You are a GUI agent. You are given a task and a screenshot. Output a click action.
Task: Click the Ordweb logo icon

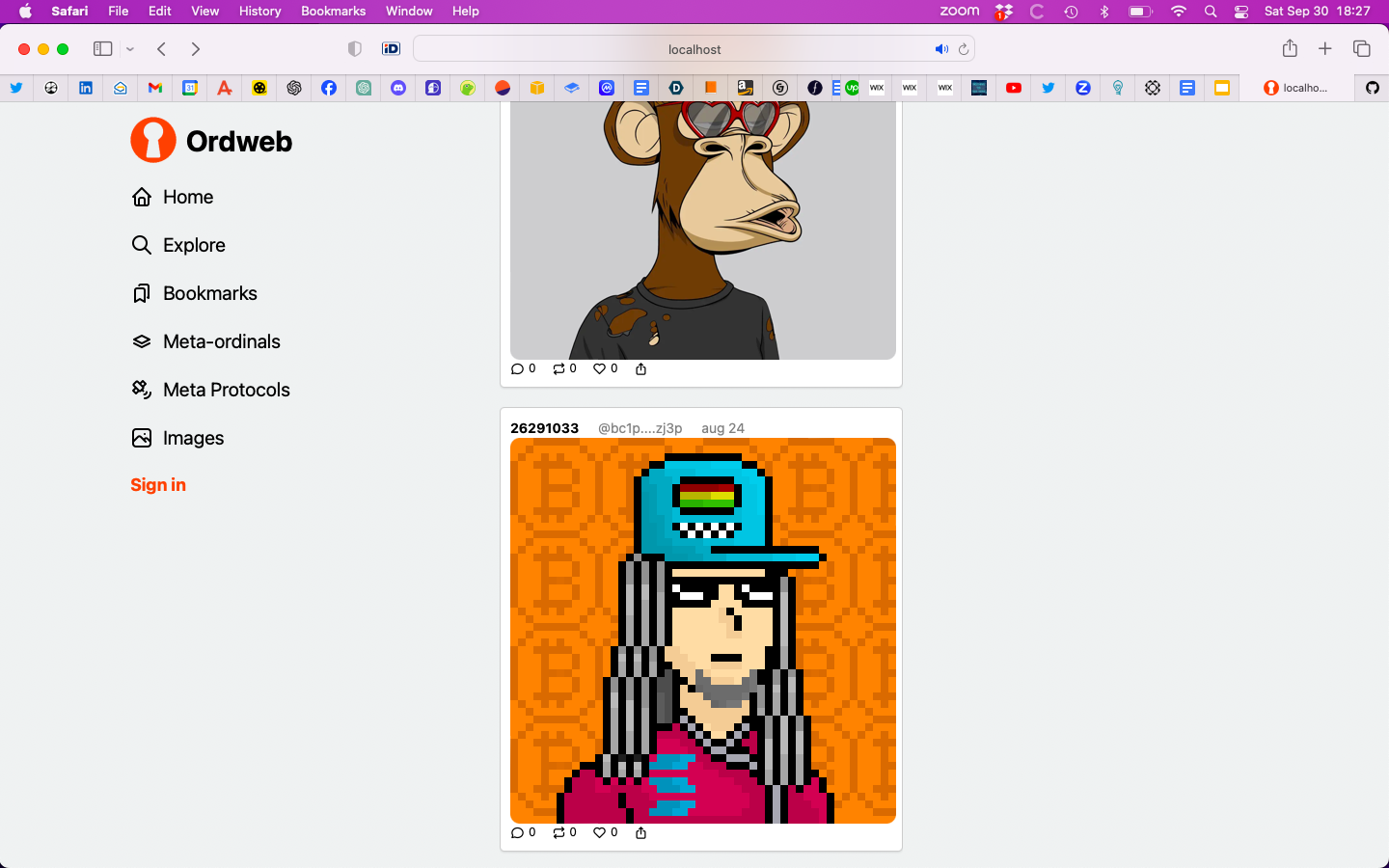coord(153,141)
